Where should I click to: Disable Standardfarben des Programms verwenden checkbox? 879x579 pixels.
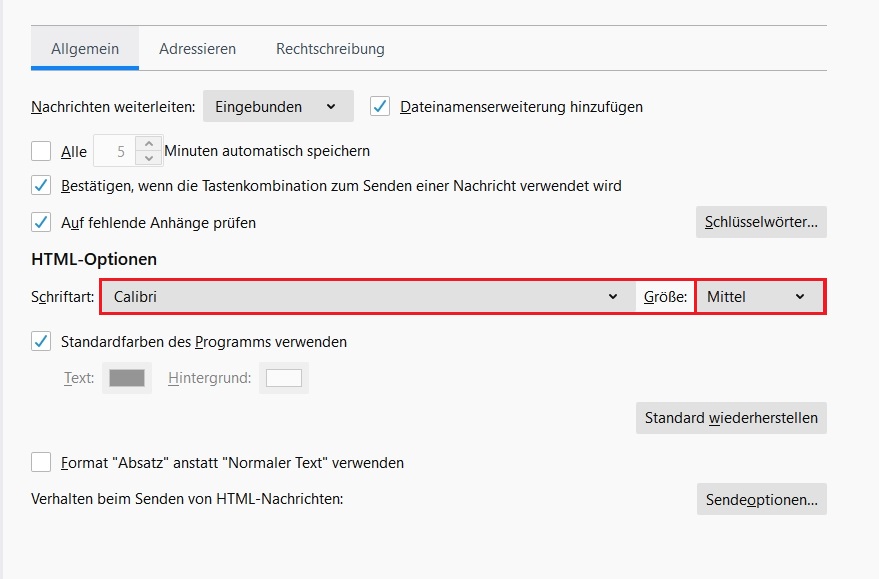pos(41,341)
